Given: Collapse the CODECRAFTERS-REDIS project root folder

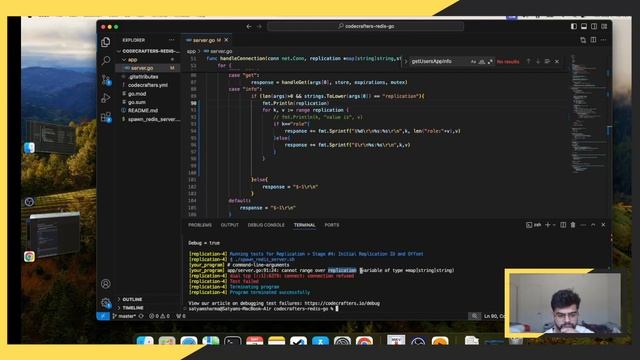Looking at the screenshot, I should (x=149, y=51).
